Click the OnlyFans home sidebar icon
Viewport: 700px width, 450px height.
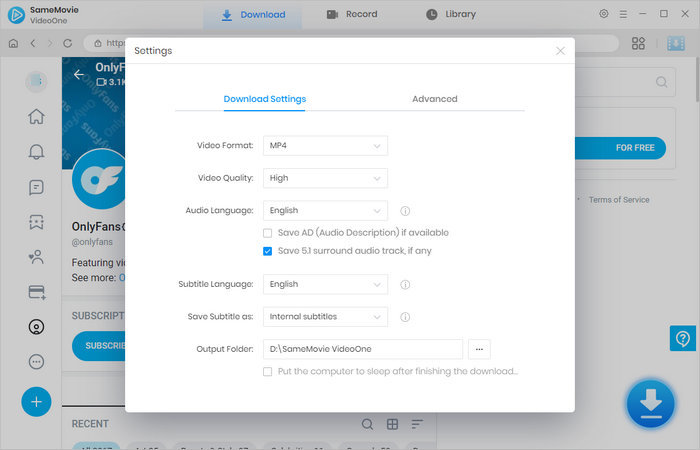point(36,117)
